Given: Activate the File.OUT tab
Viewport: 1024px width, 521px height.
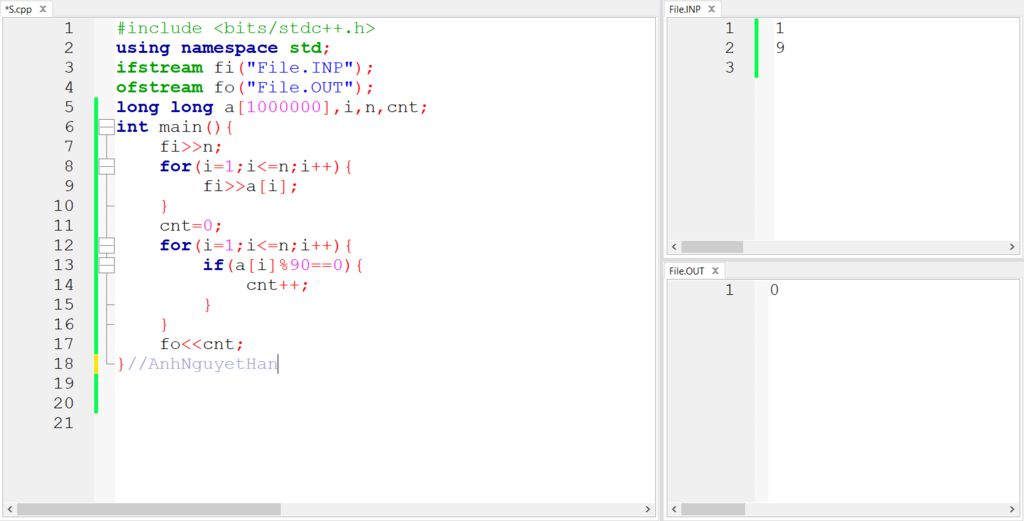Looking at the screenshot, I should click(687, 271).
